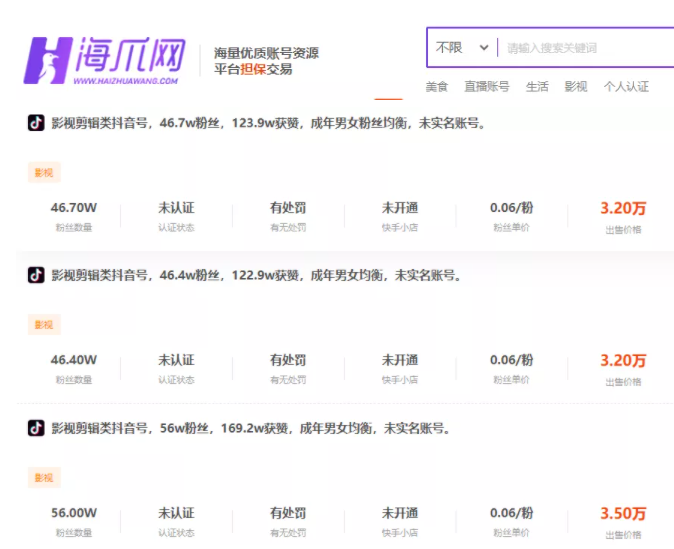Click 有处罚 value in 46.70W row
Viewport: 674px width, 549px height.
pyautogui.click(x=288, y=208)
